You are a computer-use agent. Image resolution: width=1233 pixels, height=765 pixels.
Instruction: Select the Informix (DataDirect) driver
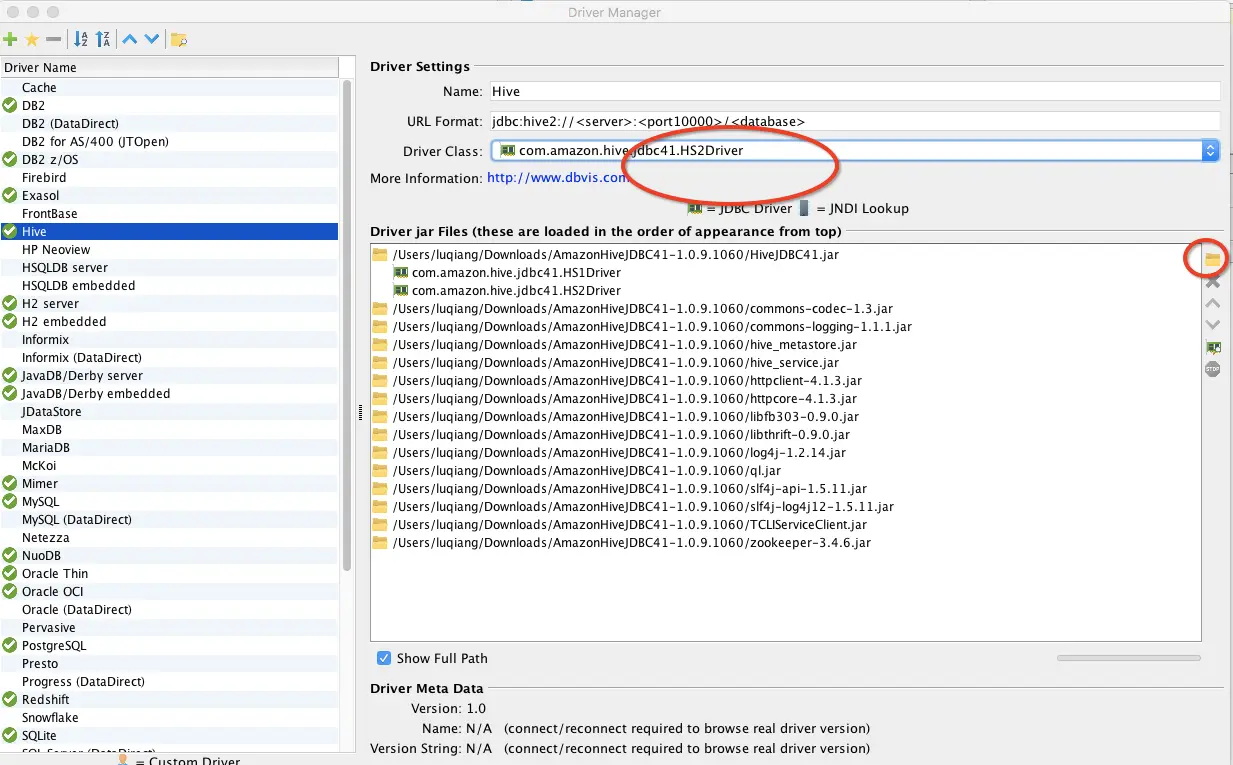click(170, 357)
